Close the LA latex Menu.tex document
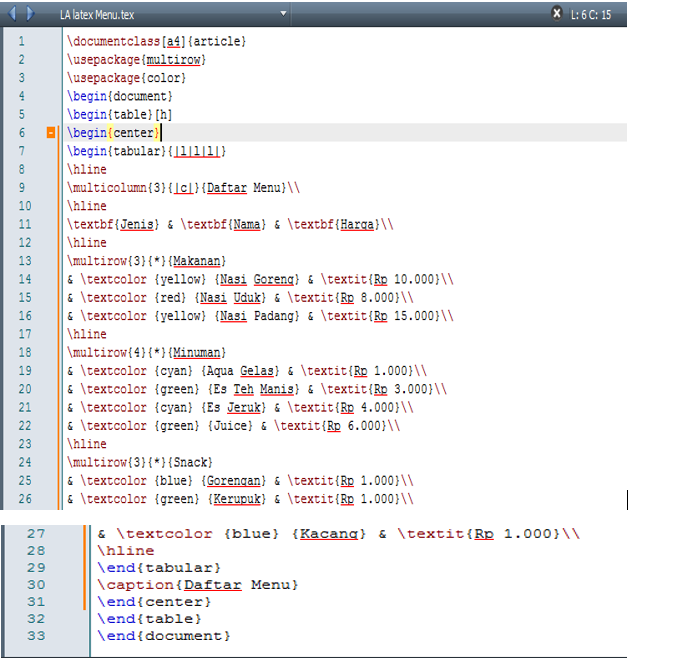The height and width of the screenshot is (661, 696). tap(556, 14)
